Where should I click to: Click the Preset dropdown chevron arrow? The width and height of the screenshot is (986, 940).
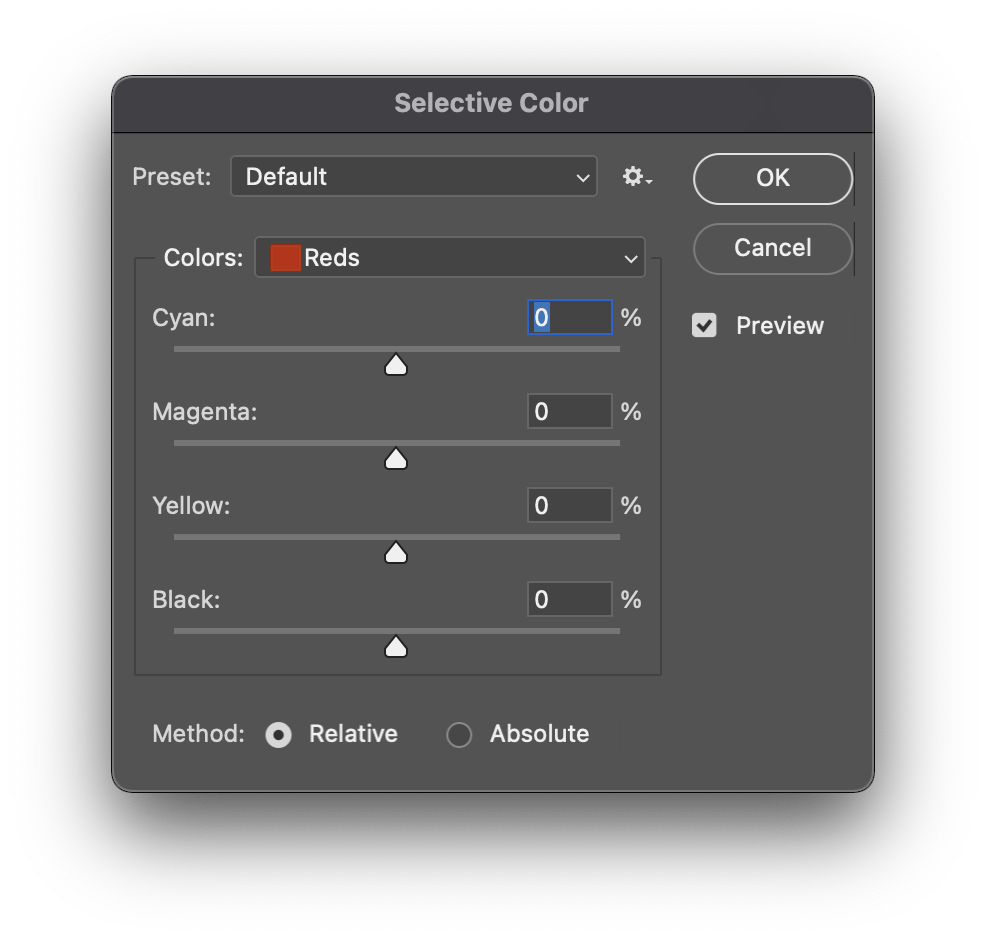[582, 178]
